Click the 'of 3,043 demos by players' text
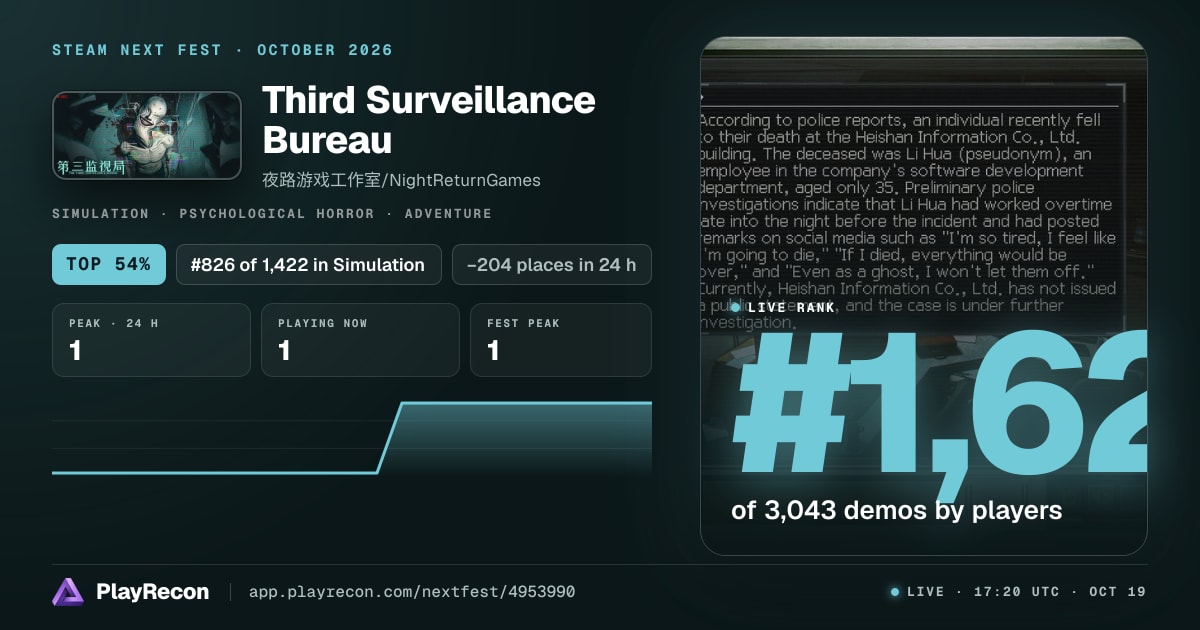Screen dimensions: 1200x630 click(x=896, y=510)
